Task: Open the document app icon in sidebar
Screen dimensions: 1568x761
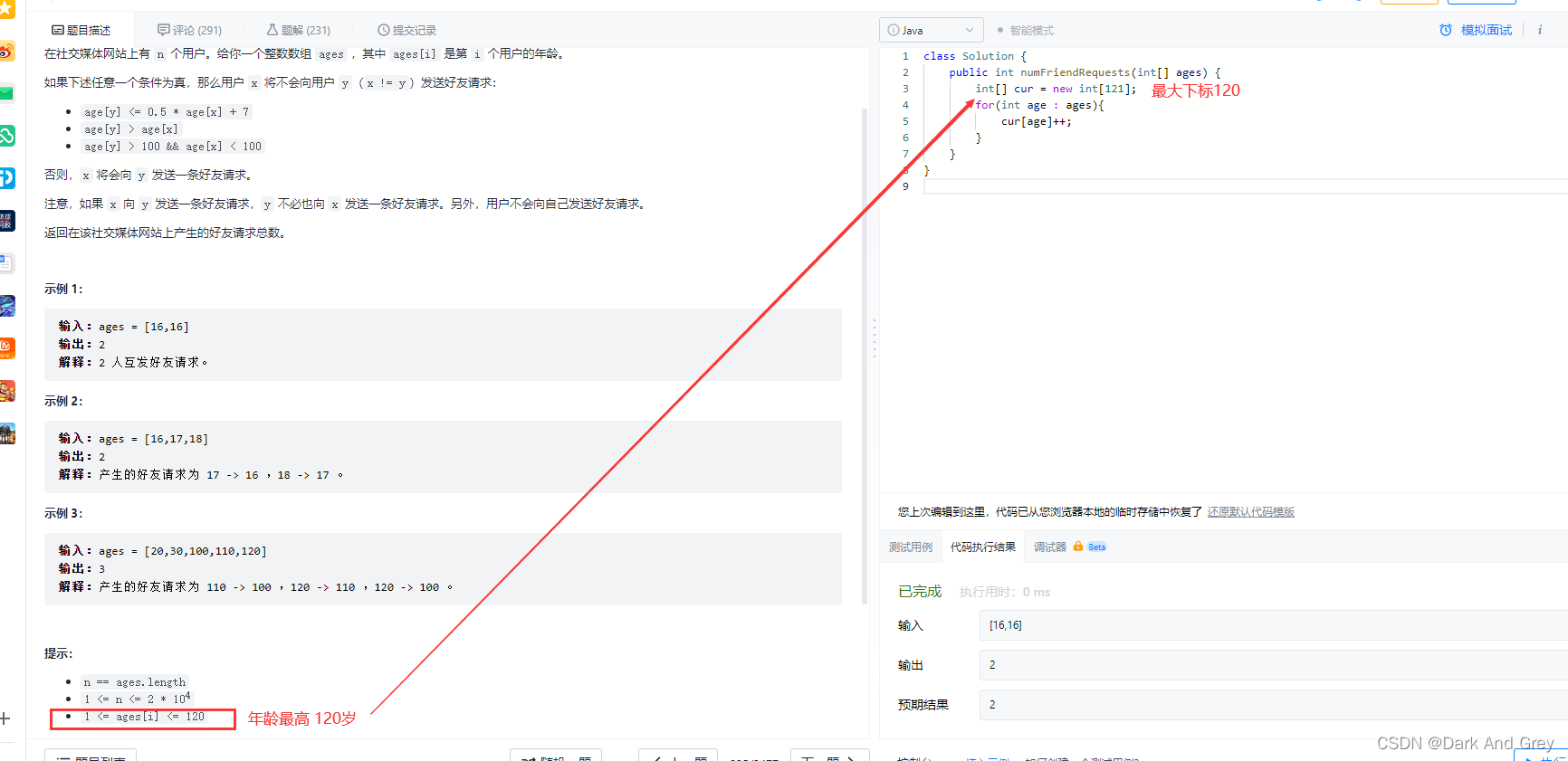Action: pos(7,263)
